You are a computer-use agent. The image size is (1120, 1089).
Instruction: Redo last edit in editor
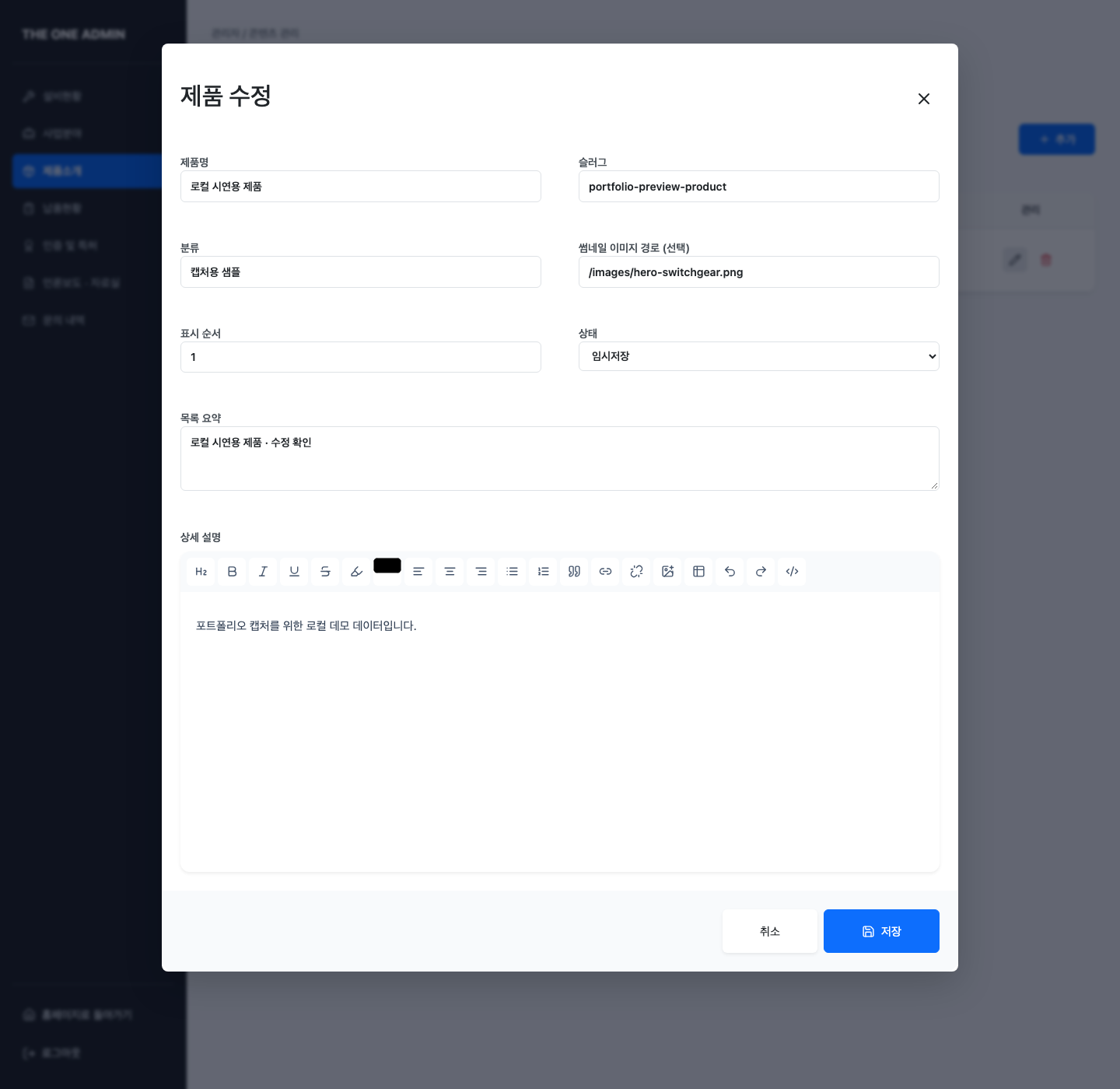(x=761, y=572)
